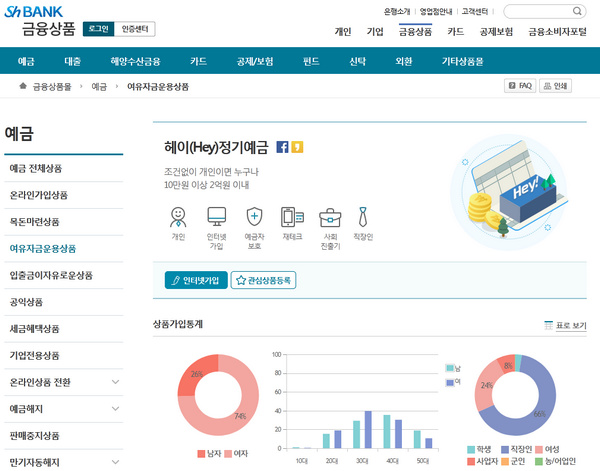The image size is (600, 471).
Task: Open the 예금 navigation tab
Action: 26,61
